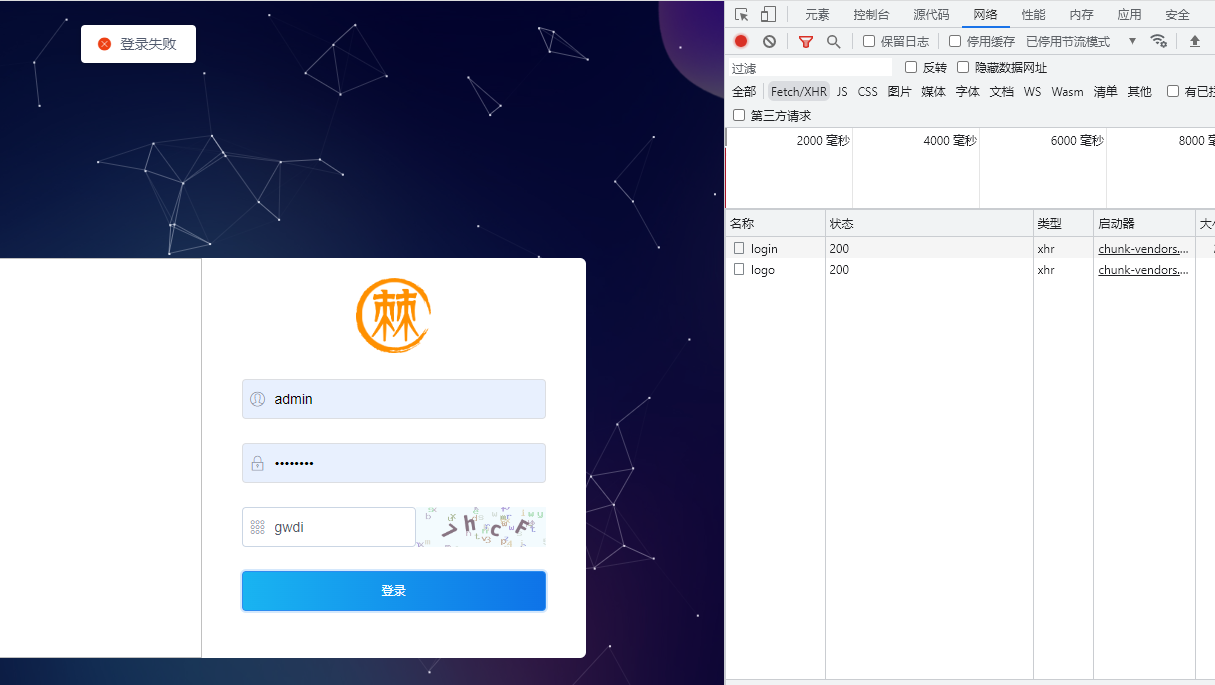
Task: Filter requests by 字体
Action: 967,91
